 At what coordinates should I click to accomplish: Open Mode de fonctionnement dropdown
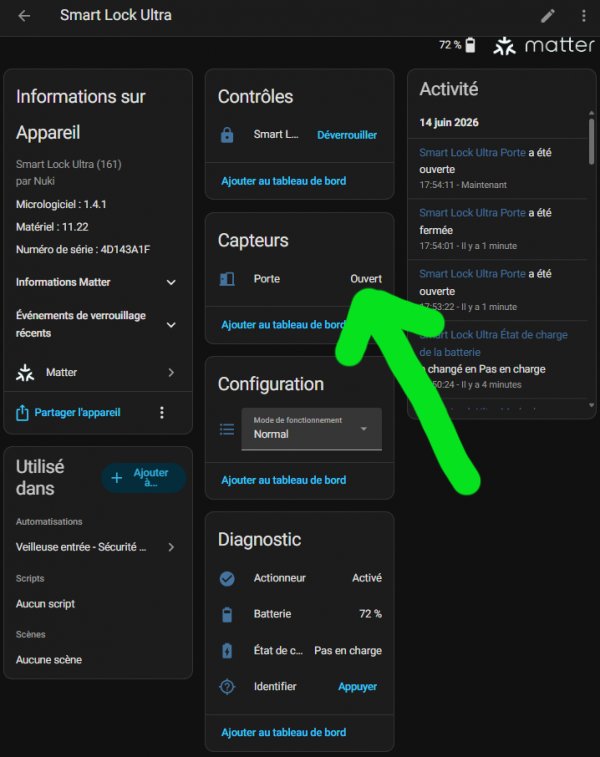[x=311, y=429]
